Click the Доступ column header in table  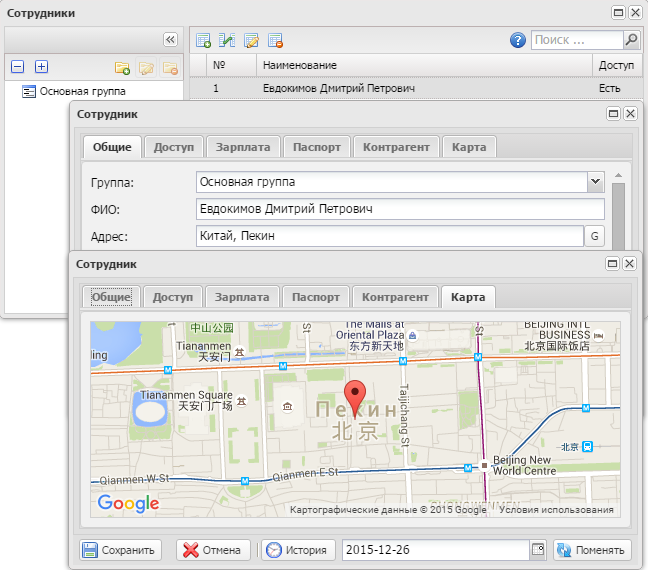point(617,65)
